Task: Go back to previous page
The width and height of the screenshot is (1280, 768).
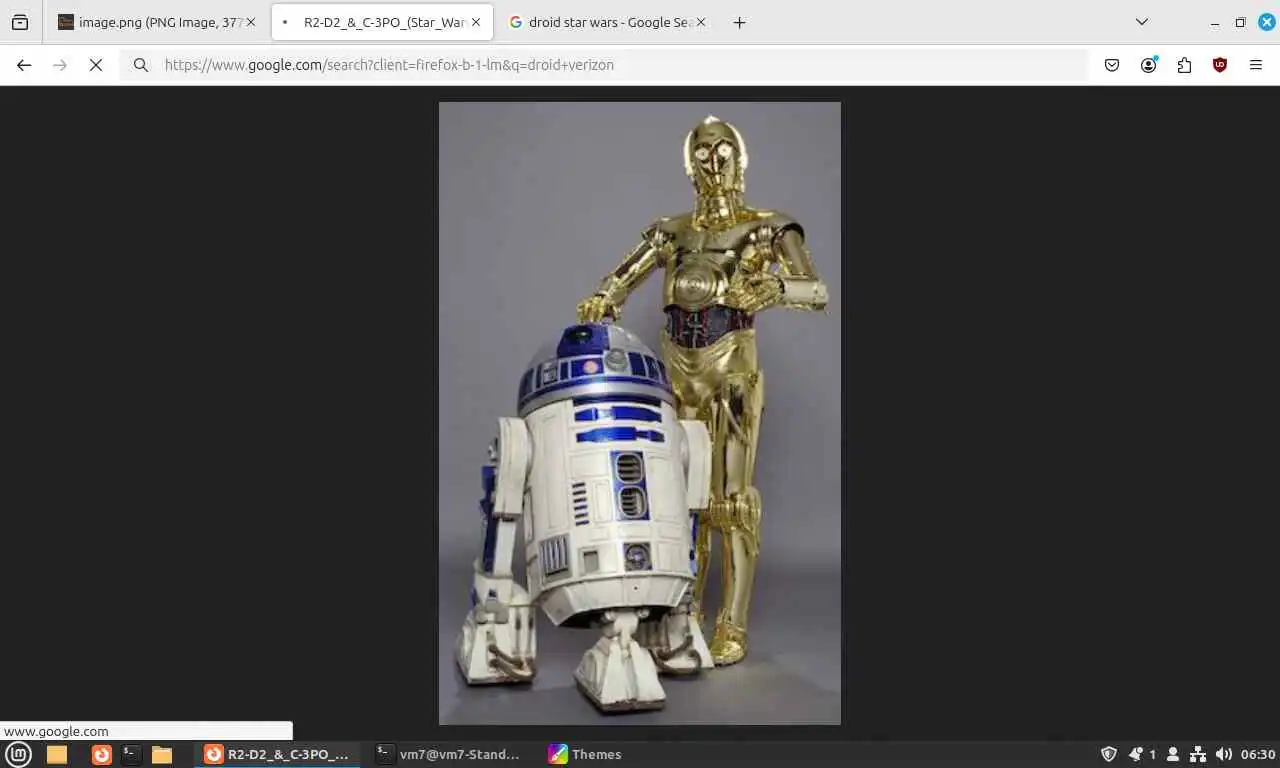Action: [24, 65]
